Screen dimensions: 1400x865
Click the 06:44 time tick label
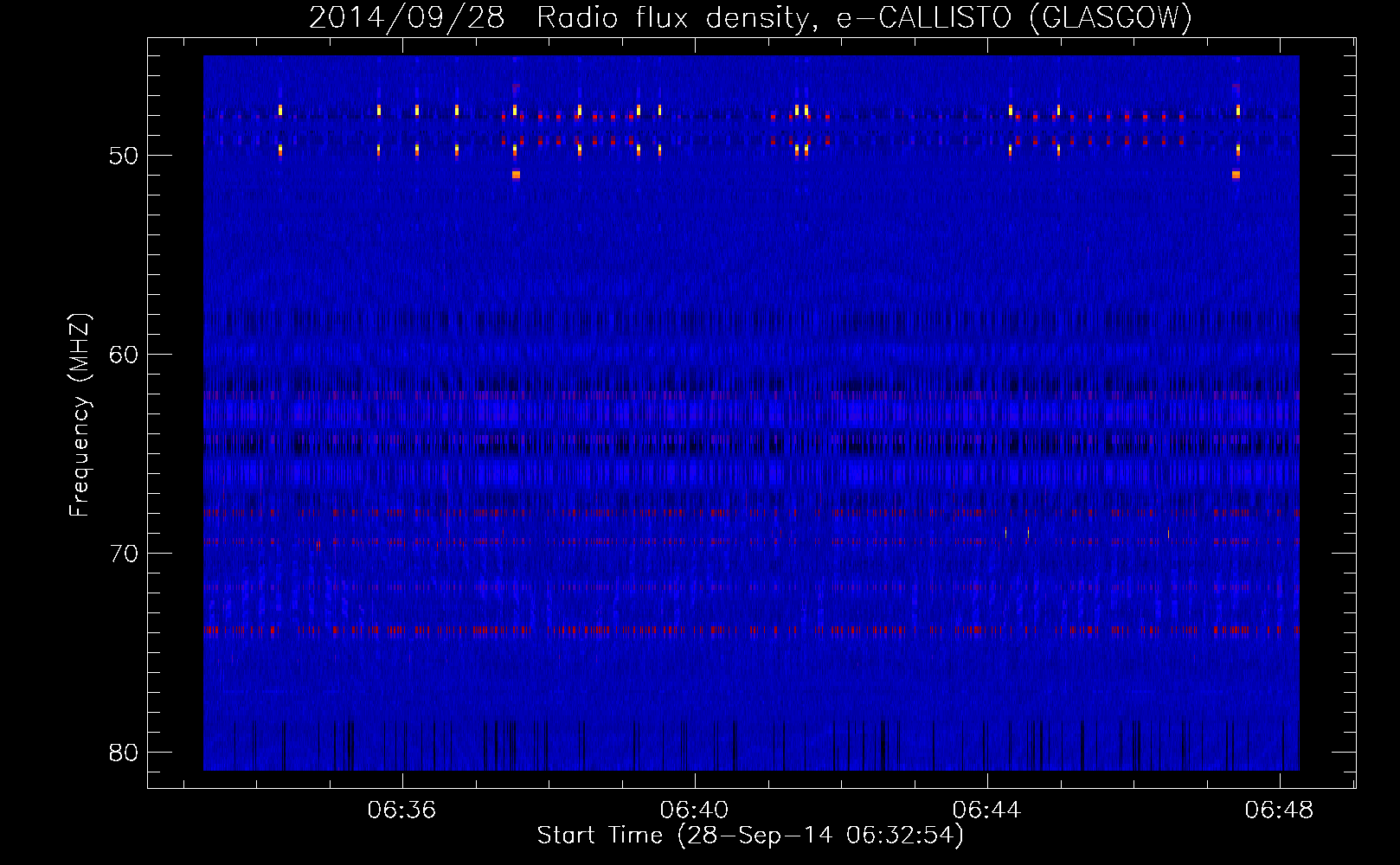(986, 811)
